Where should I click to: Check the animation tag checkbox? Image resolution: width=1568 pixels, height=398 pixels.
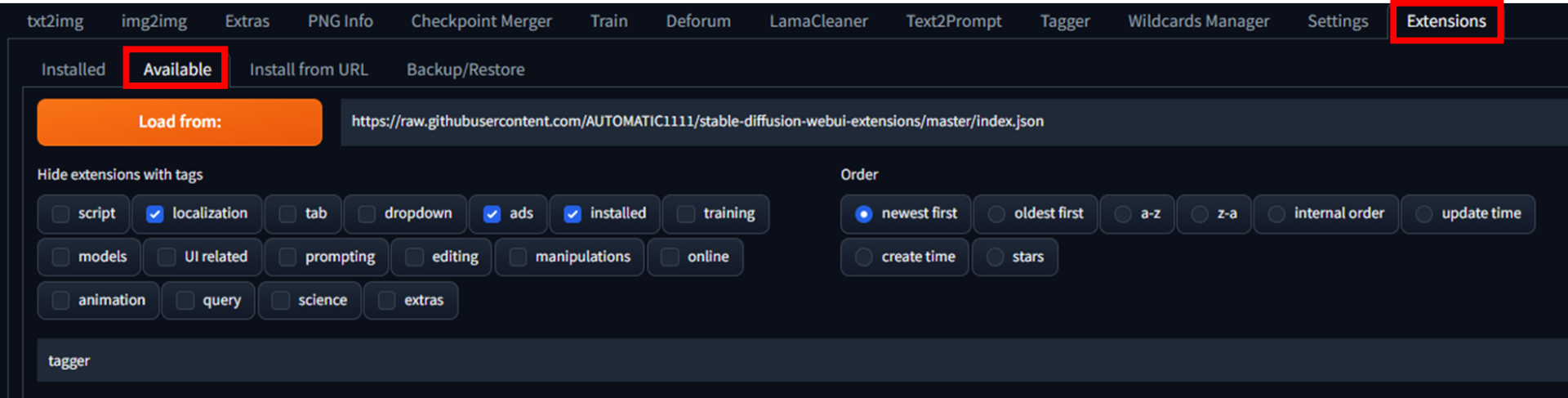pos(60,301)
